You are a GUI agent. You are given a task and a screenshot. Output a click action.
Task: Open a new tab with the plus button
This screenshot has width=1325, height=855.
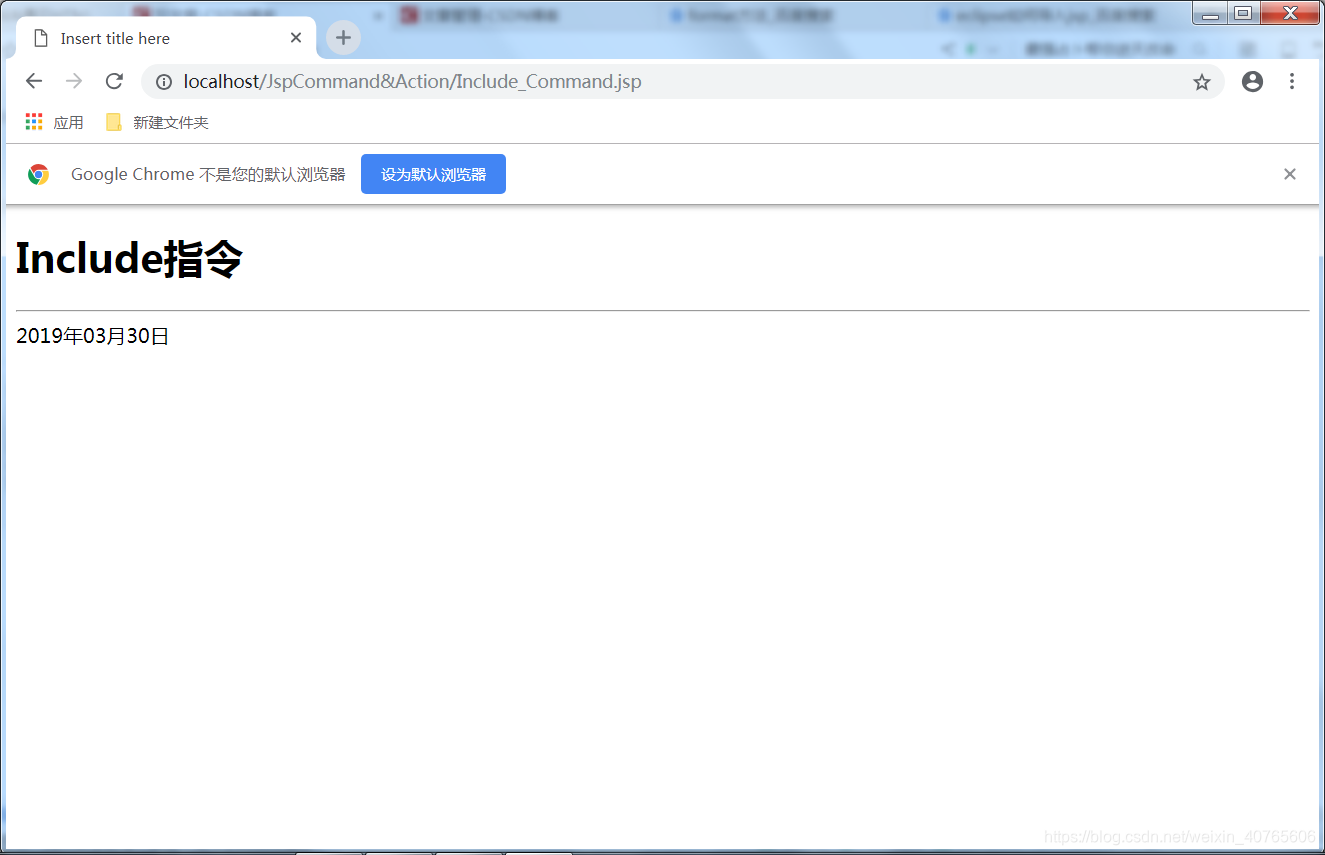343,38
